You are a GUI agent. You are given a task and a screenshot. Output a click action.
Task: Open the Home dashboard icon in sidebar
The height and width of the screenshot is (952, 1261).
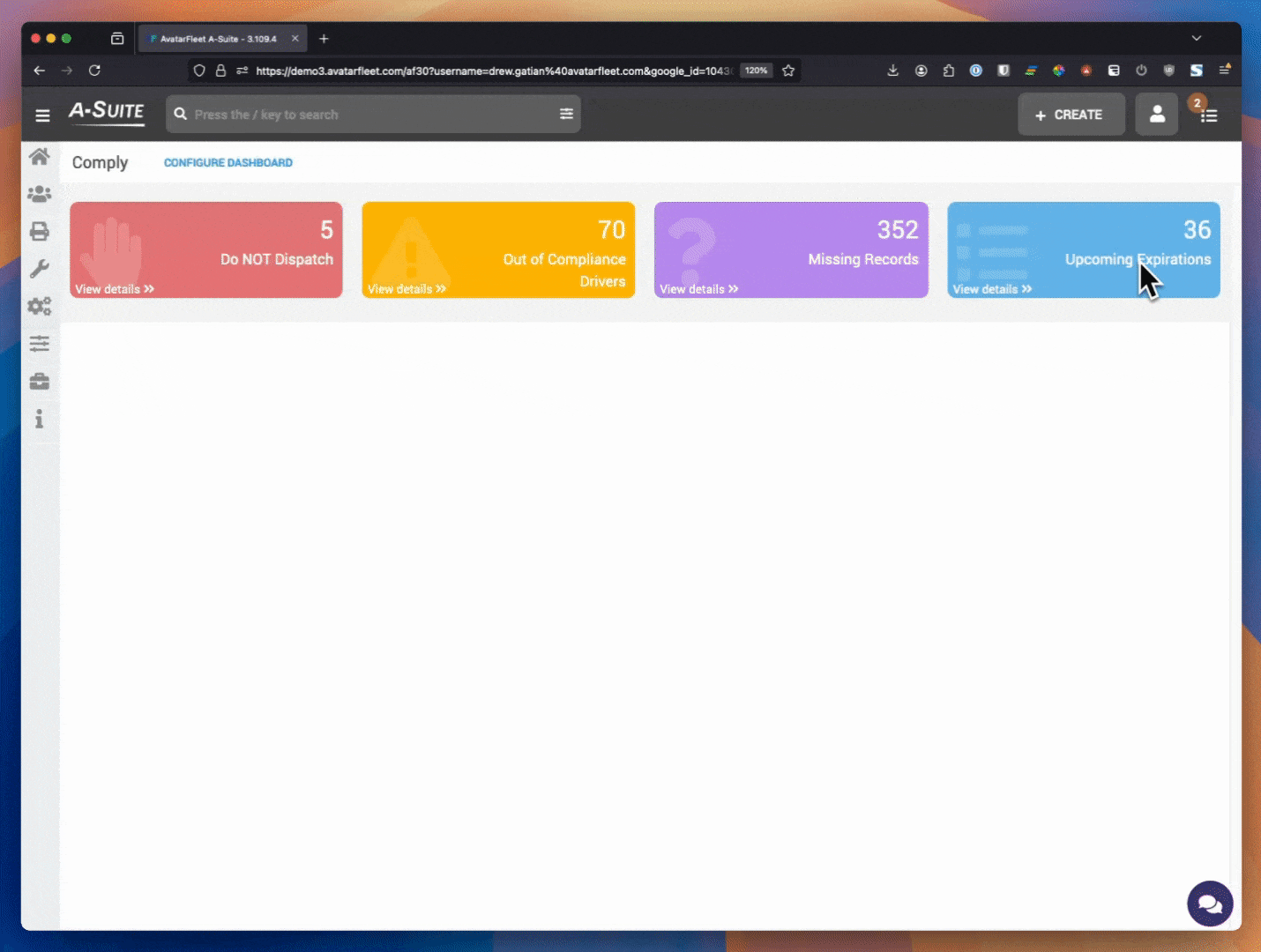point(39,156)
